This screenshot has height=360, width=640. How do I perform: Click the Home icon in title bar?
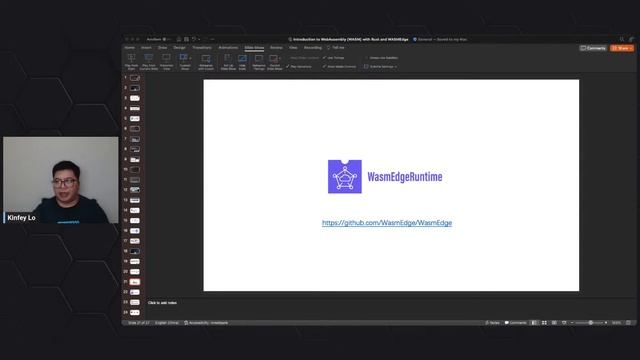tap(179, 40)
